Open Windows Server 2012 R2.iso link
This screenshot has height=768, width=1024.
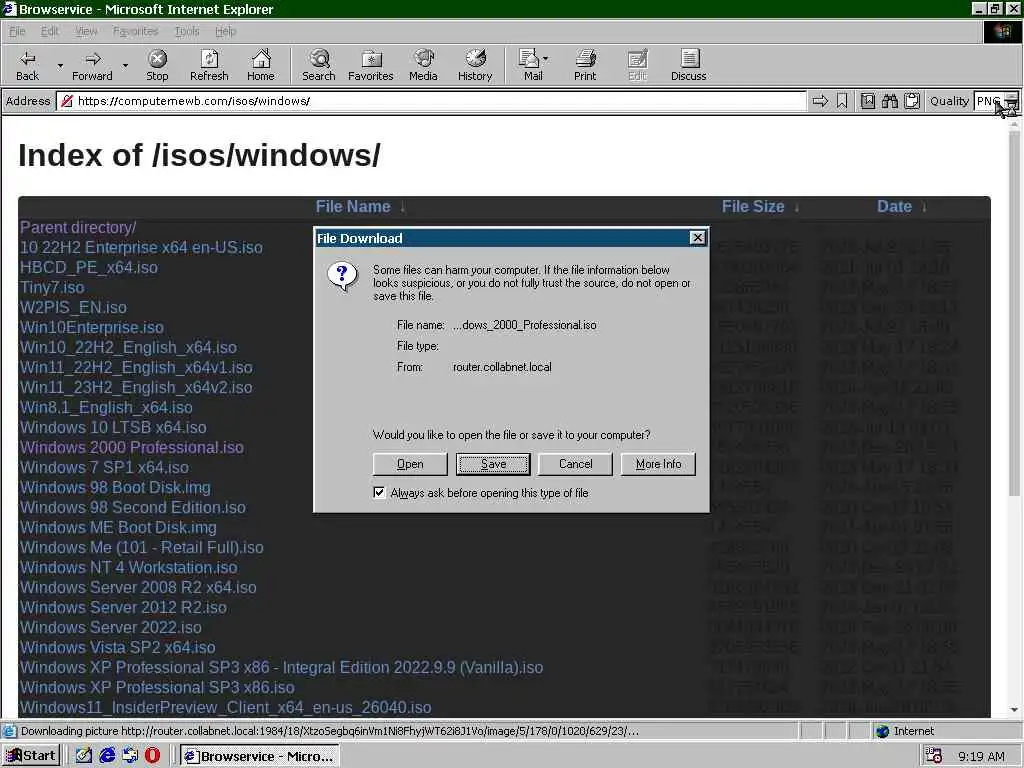coord(123,607)
